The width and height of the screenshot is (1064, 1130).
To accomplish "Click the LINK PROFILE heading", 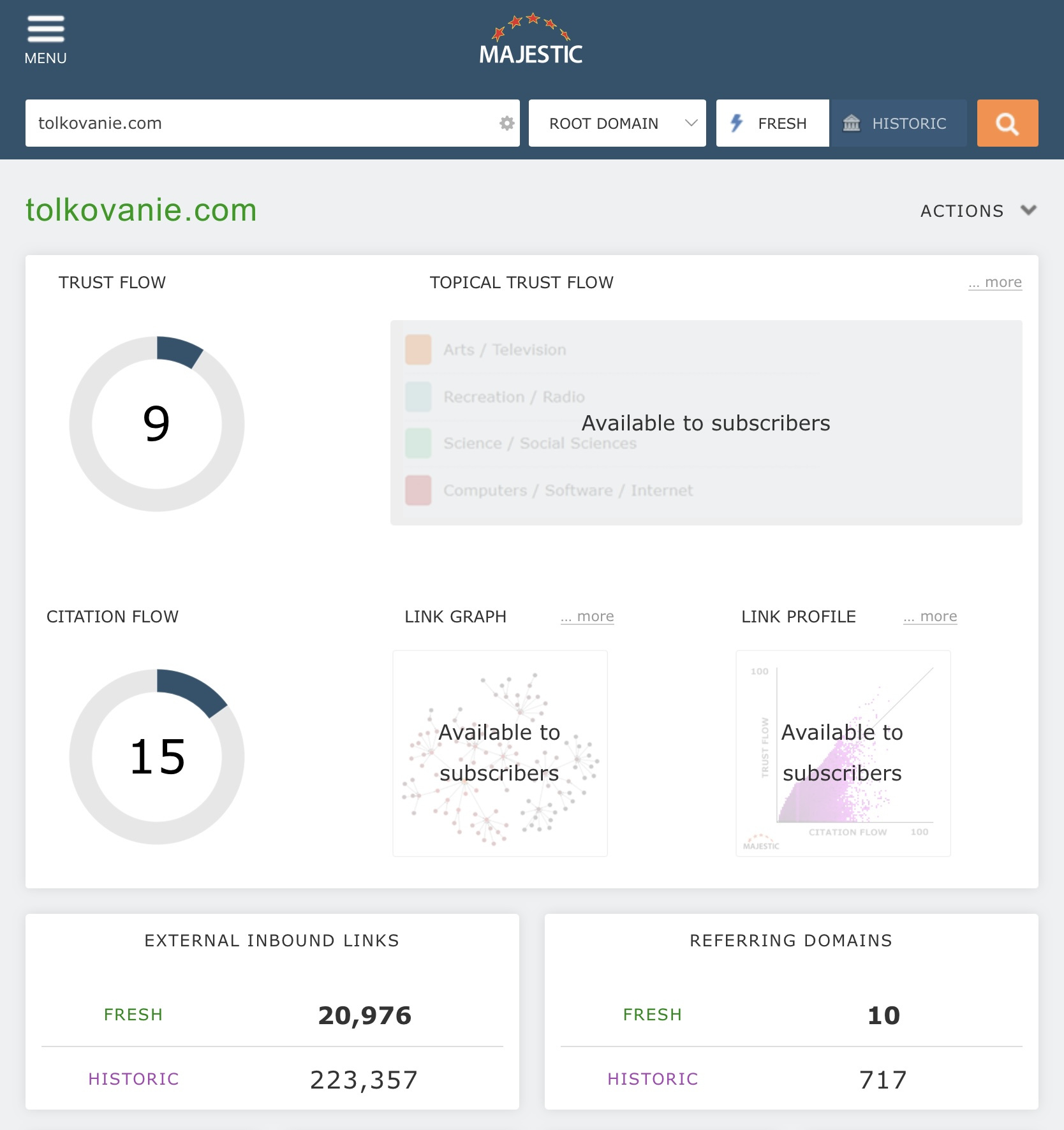I will click(799, 617).
